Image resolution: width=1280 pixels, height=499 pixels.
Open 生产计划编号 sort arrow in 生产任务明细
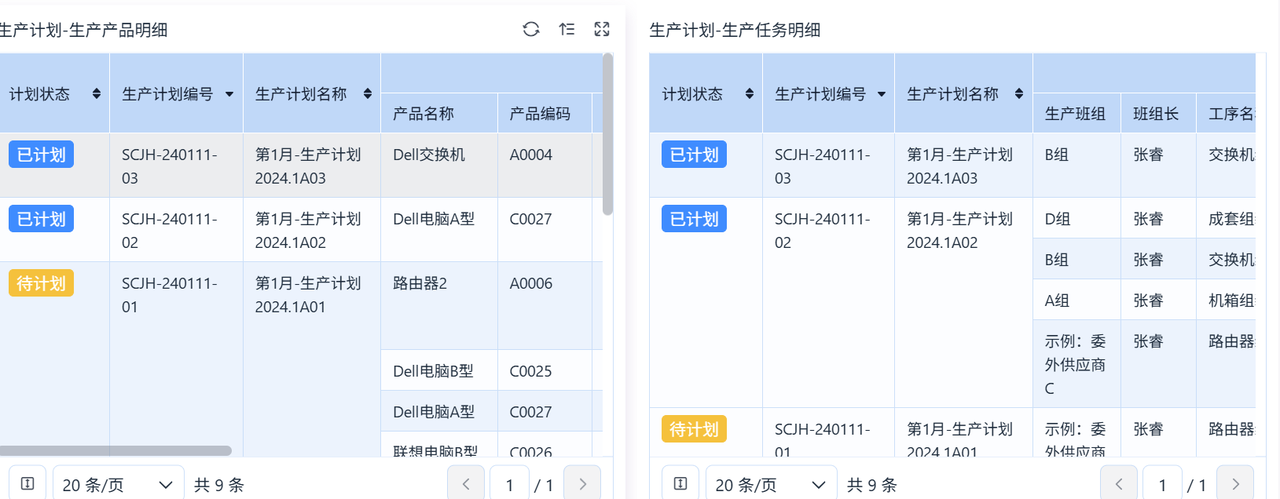(x=882, y=94)
